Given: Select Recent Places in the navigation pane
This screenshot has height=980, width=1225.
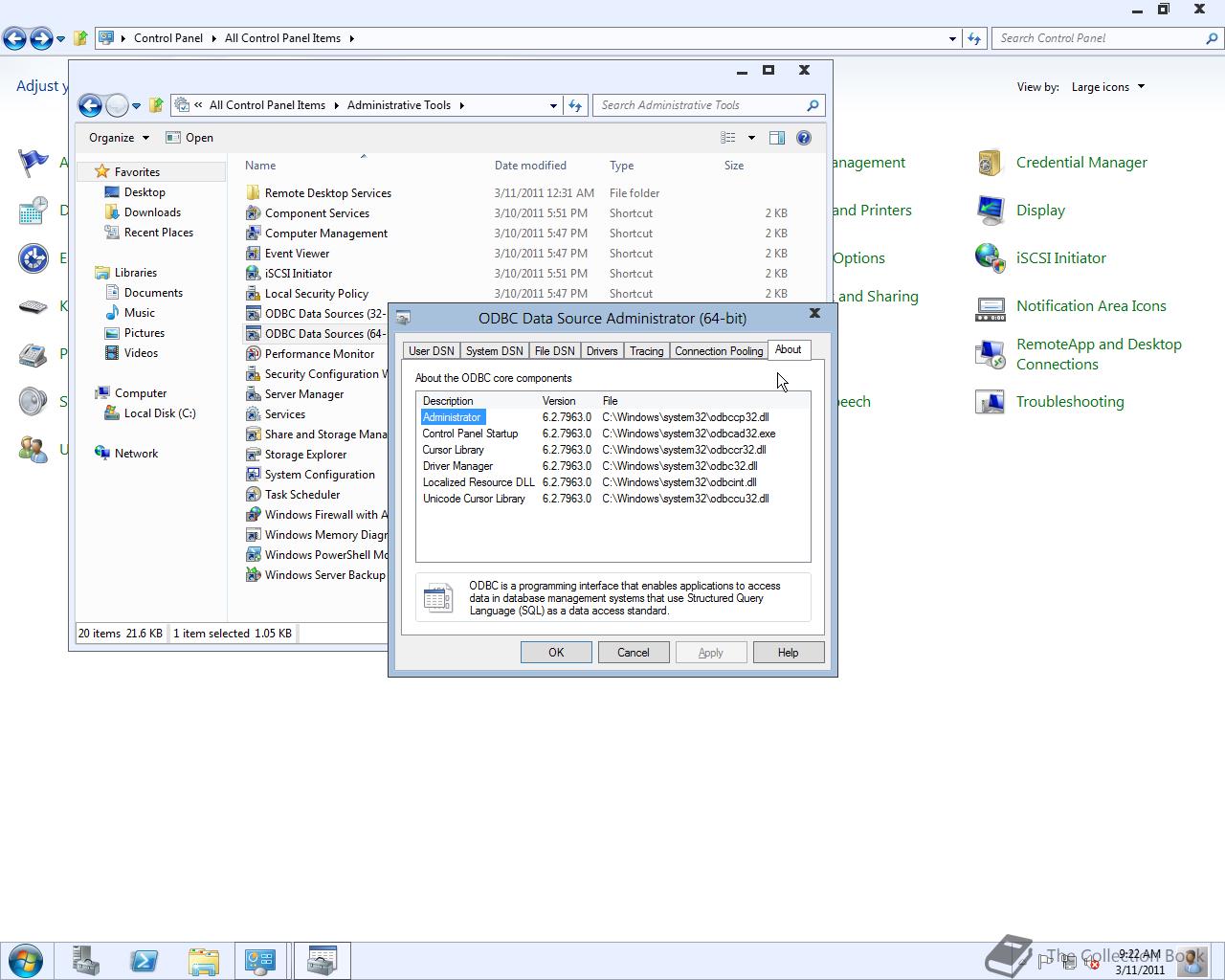Looking at the screenshot, I should [158, 233].
